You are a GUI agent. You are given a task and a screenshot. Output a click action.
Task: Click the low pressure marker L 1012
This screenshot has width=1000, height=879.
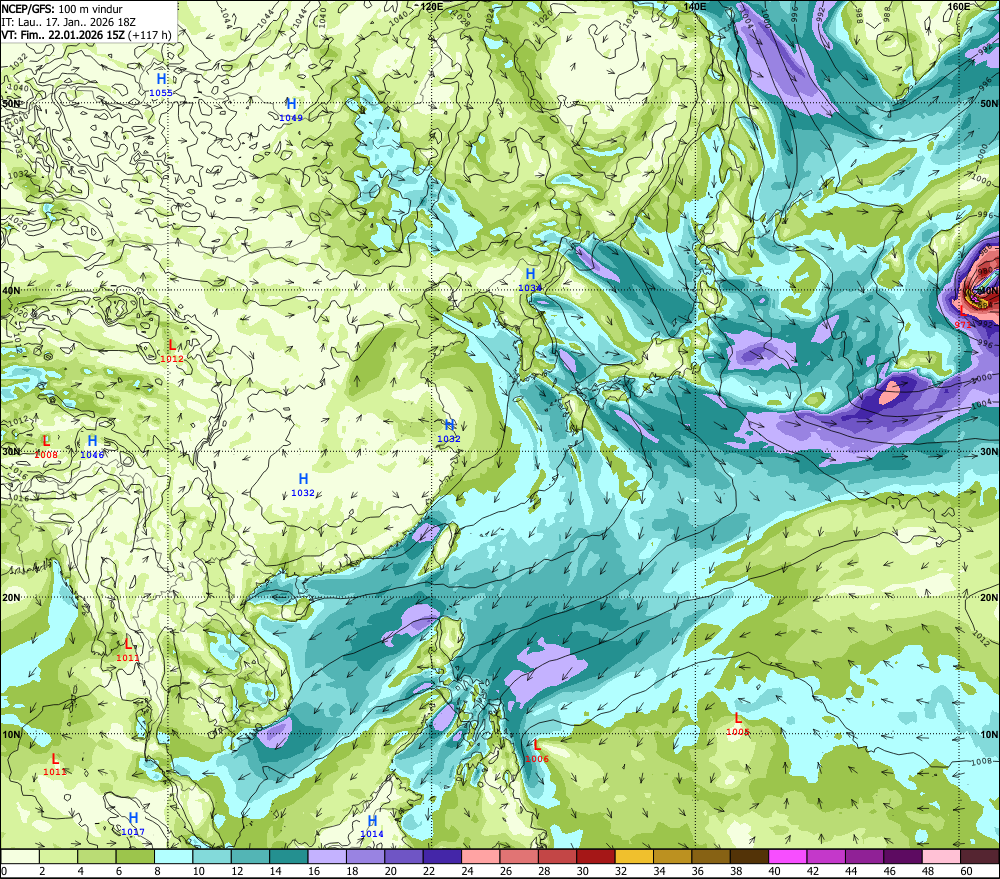[172, 351]
